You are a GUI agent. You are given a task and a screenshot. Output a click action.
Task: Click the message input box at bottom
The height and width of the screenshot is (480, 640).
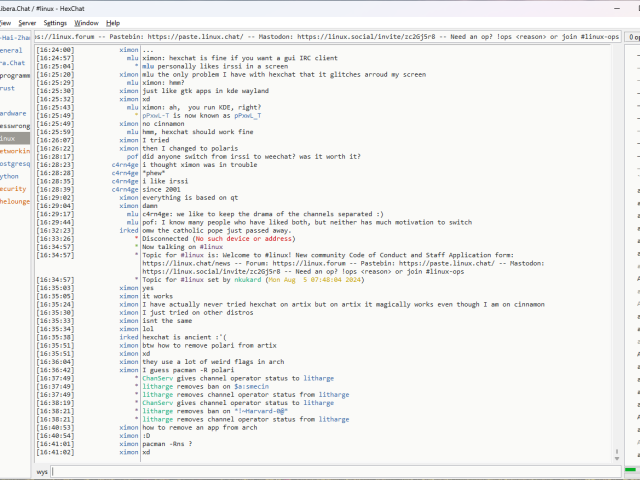pyautogui.click(x=330, y=470)
